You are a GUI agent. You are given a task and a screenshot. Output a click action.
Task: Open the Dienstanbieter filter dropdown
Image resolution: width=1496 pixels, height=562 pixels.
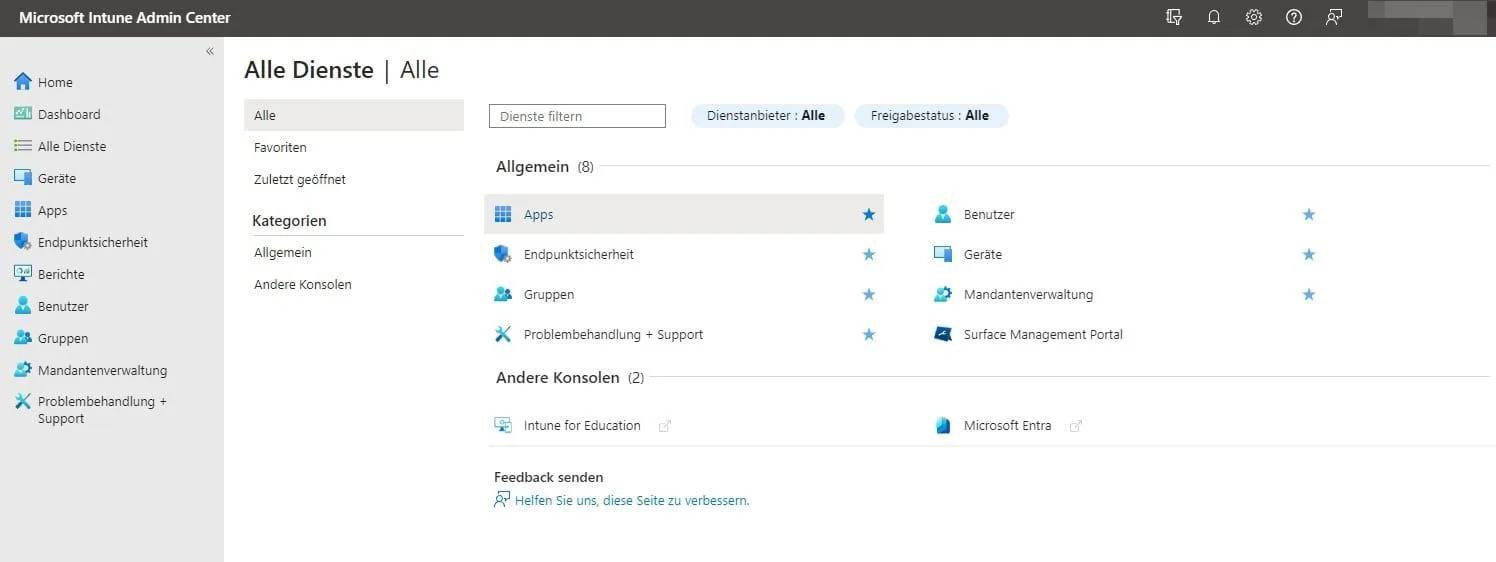click(767, 116)
